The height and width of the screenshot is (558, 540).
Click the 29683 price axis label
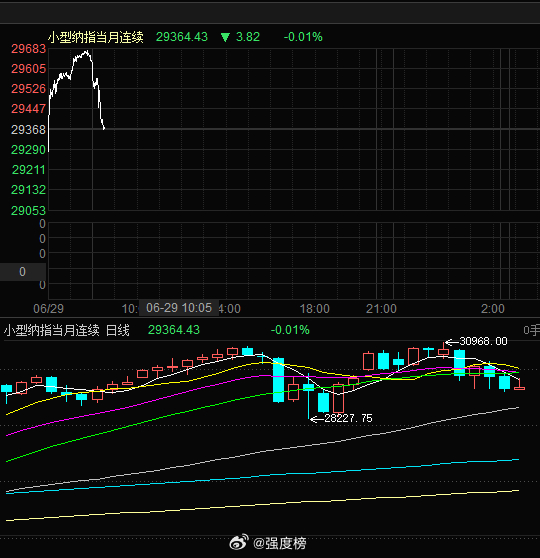click(x=28, y=49)
